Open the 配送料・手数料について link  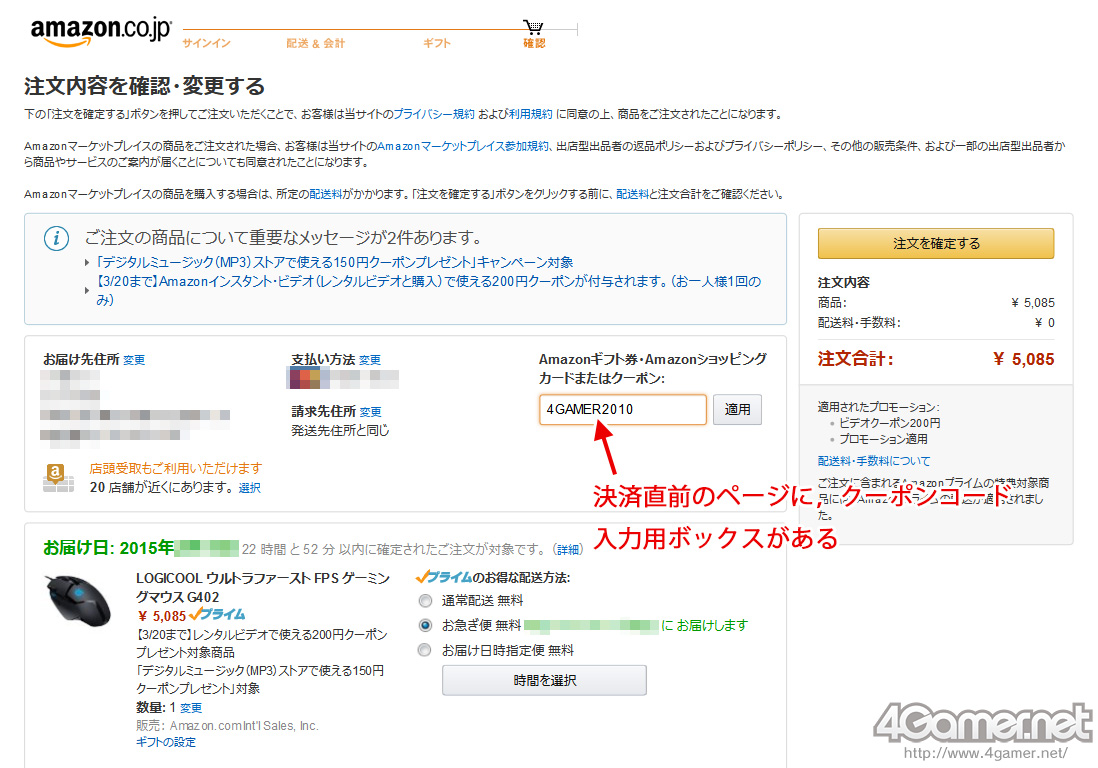coord(873,461)
